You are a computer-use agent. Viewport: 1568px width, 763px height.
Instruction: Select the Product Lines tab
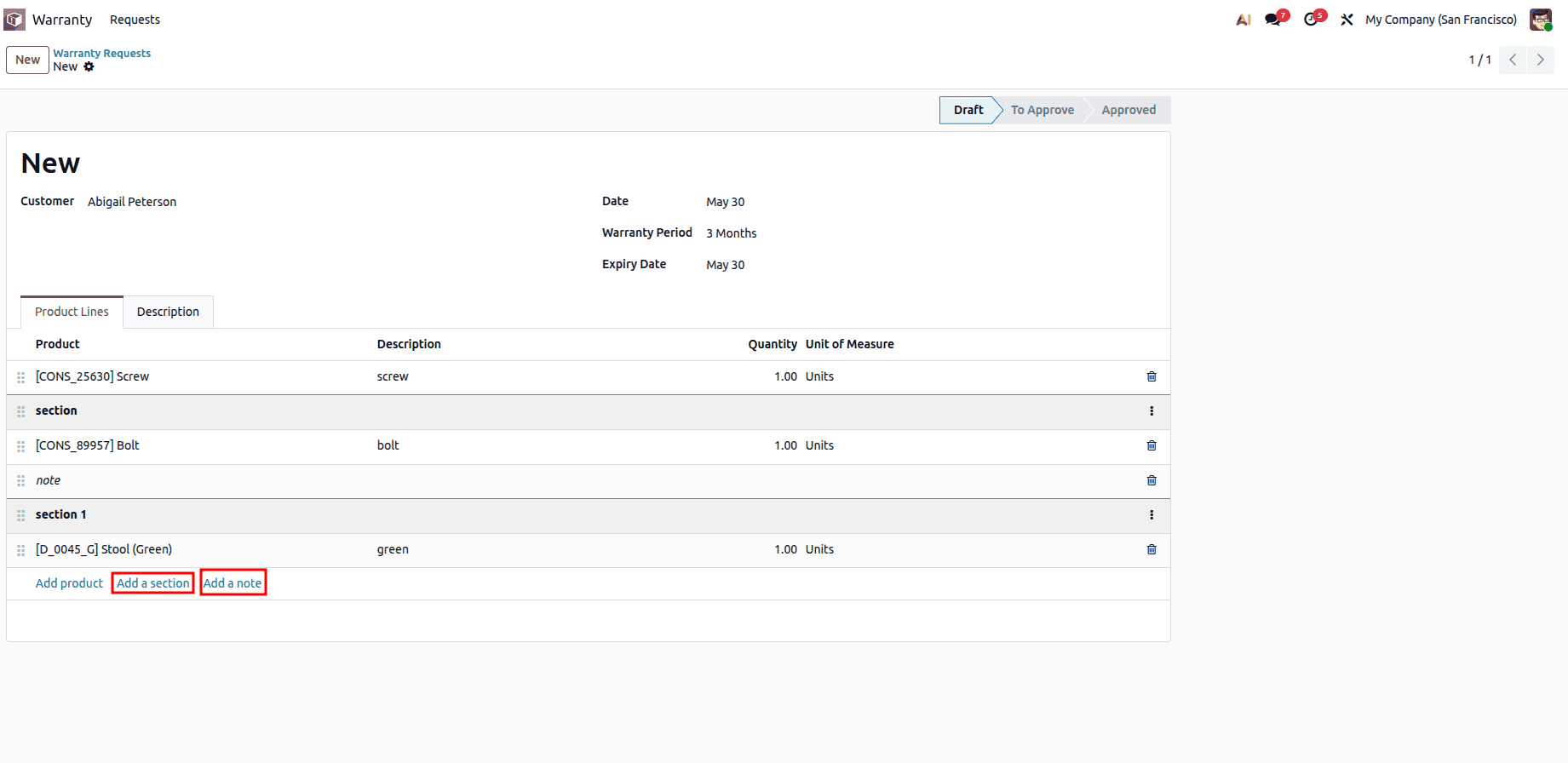(72, 312)
